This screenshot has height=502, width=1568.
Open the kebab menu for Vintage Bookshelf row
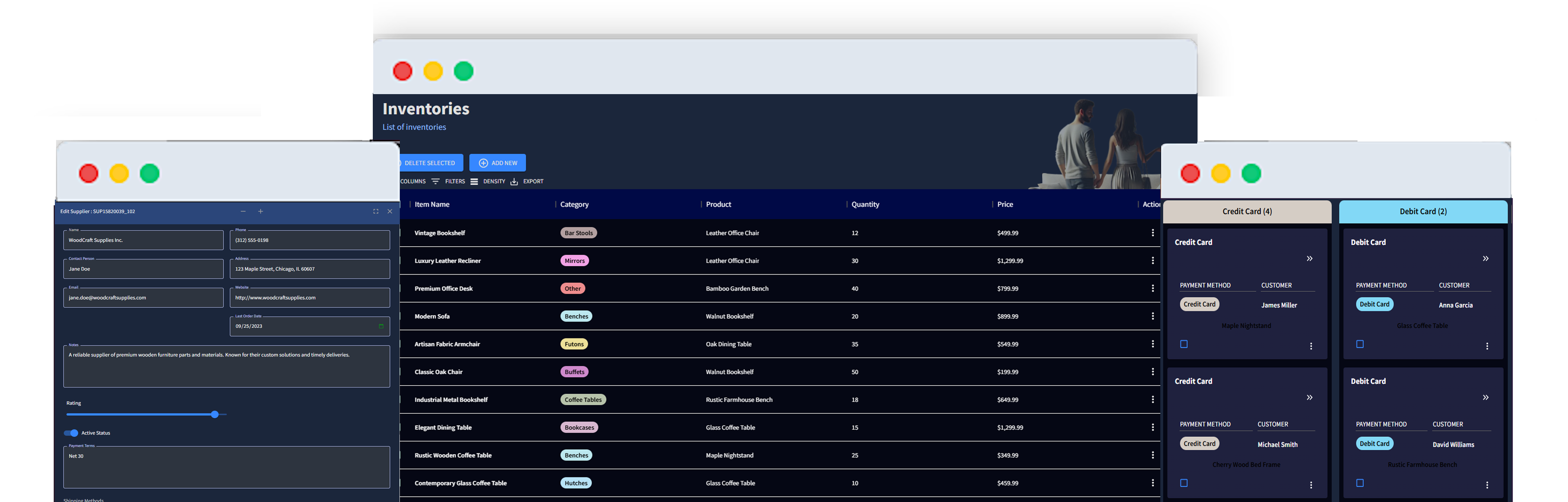tap(1152, 232)
